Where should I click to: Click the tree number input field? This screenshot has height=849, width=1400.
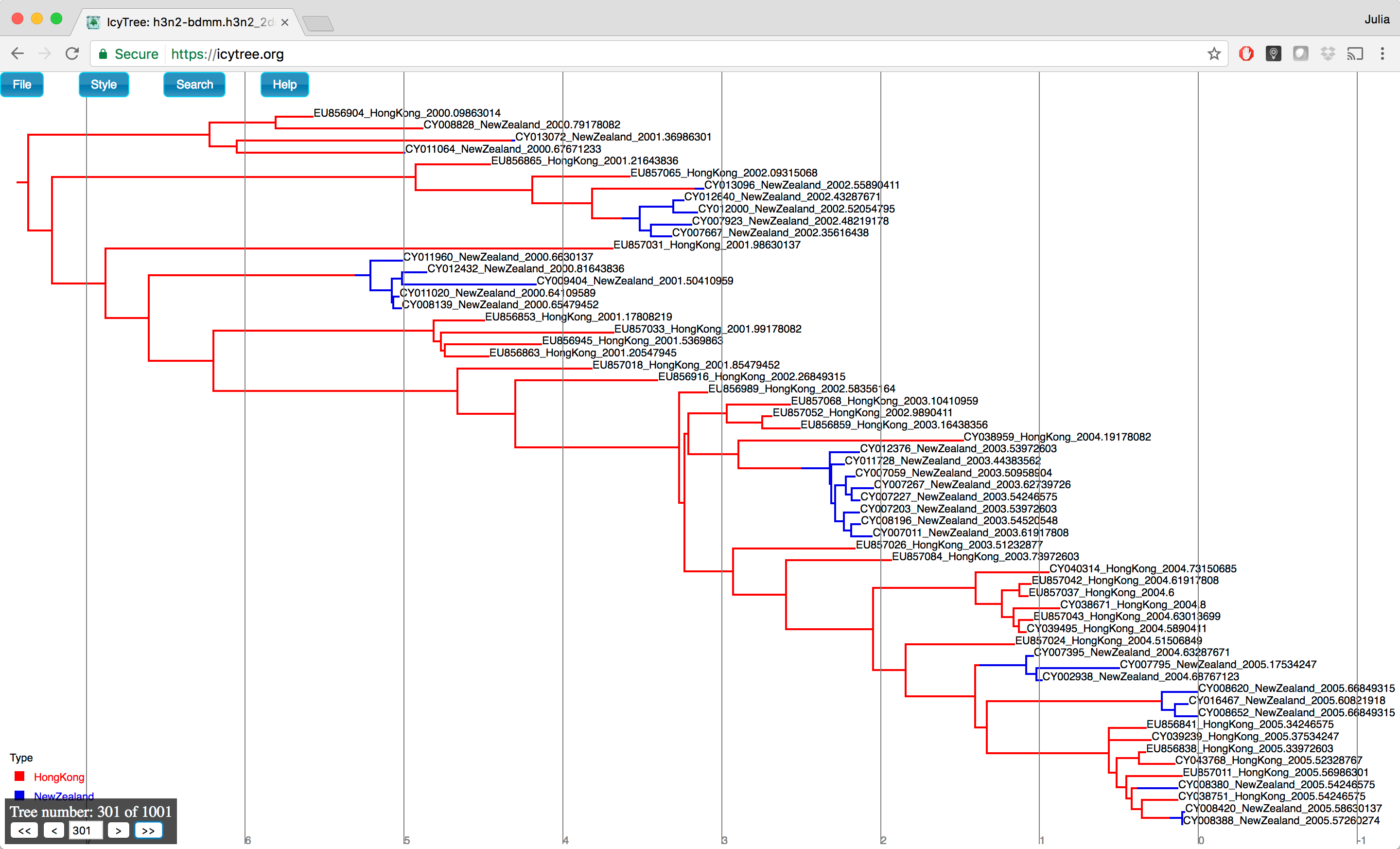[x=85, y=830]
